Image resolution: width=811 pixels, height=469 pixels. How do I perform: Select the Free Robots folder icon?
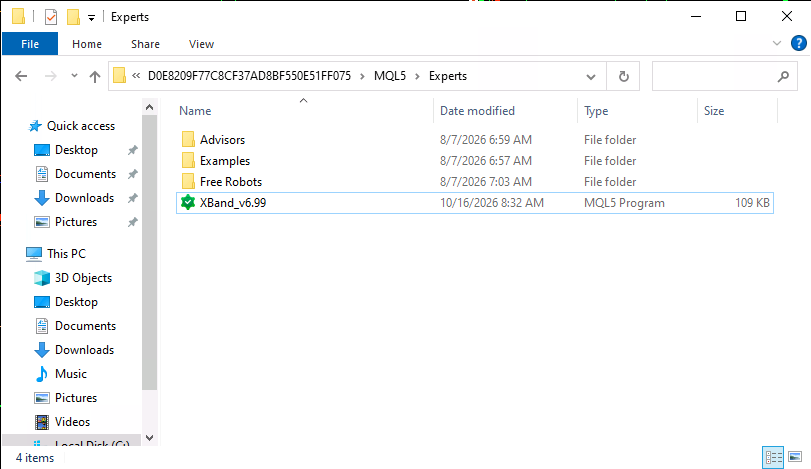[x=188, y=181]
